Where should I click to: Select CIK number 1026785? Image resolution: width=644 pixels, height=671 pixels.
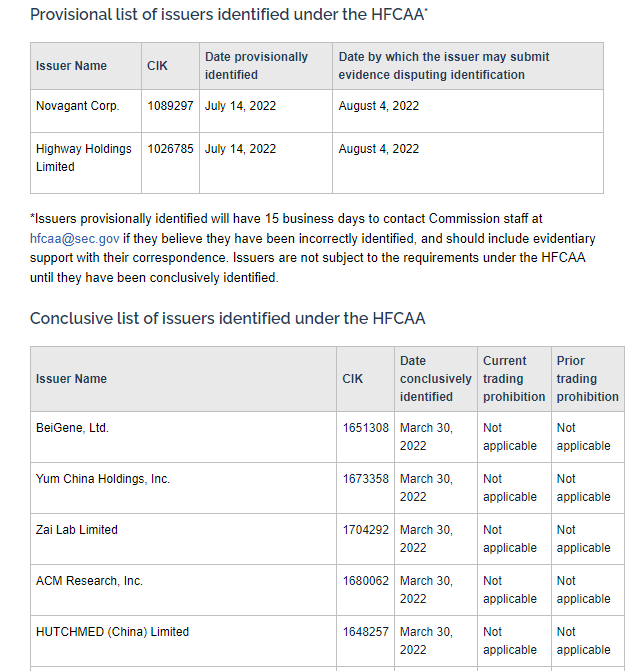170,149
